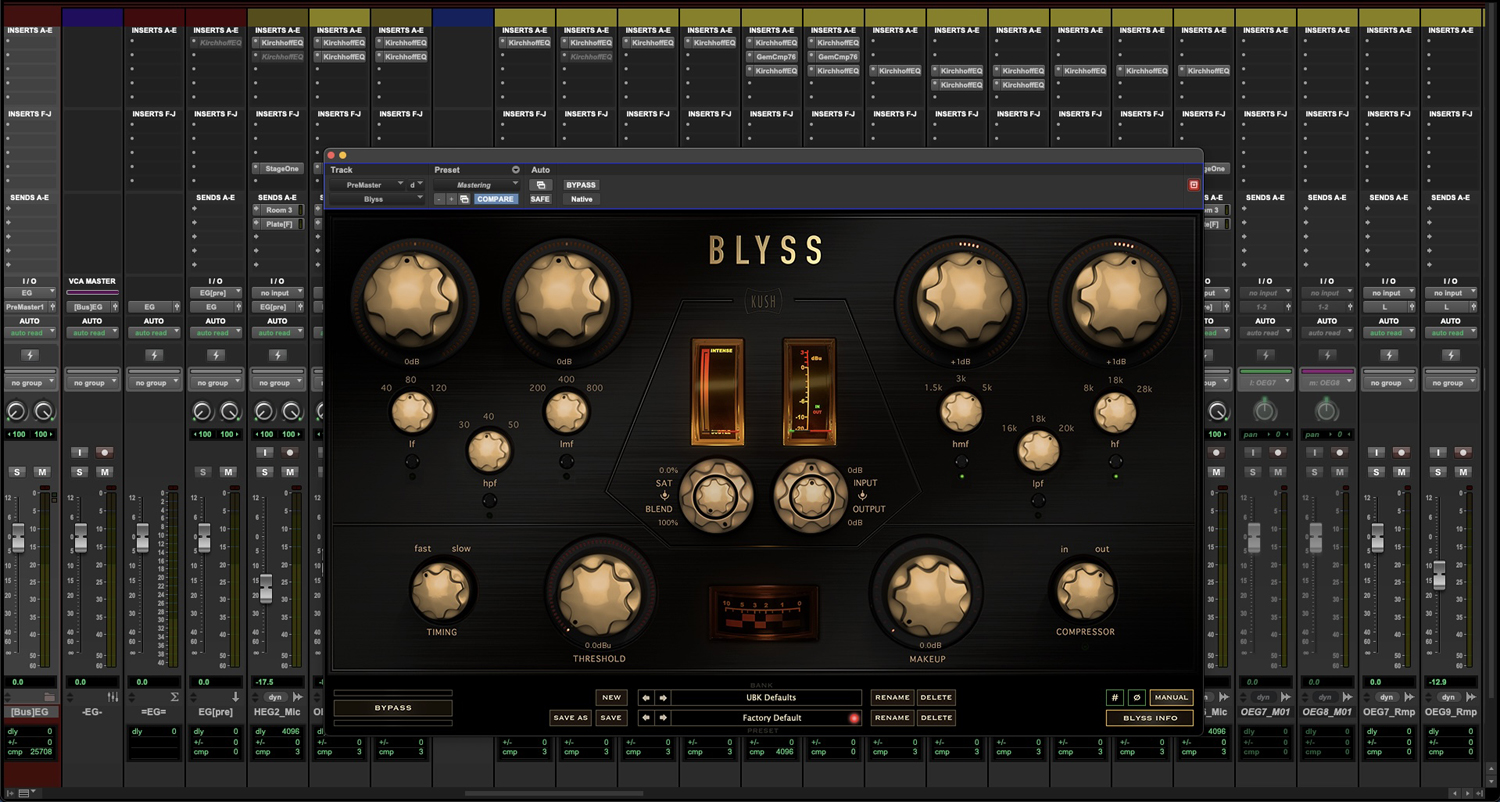
Task: Click the previous bank arrow beside UBK Defaults
Action: click(x=646, y=697)
